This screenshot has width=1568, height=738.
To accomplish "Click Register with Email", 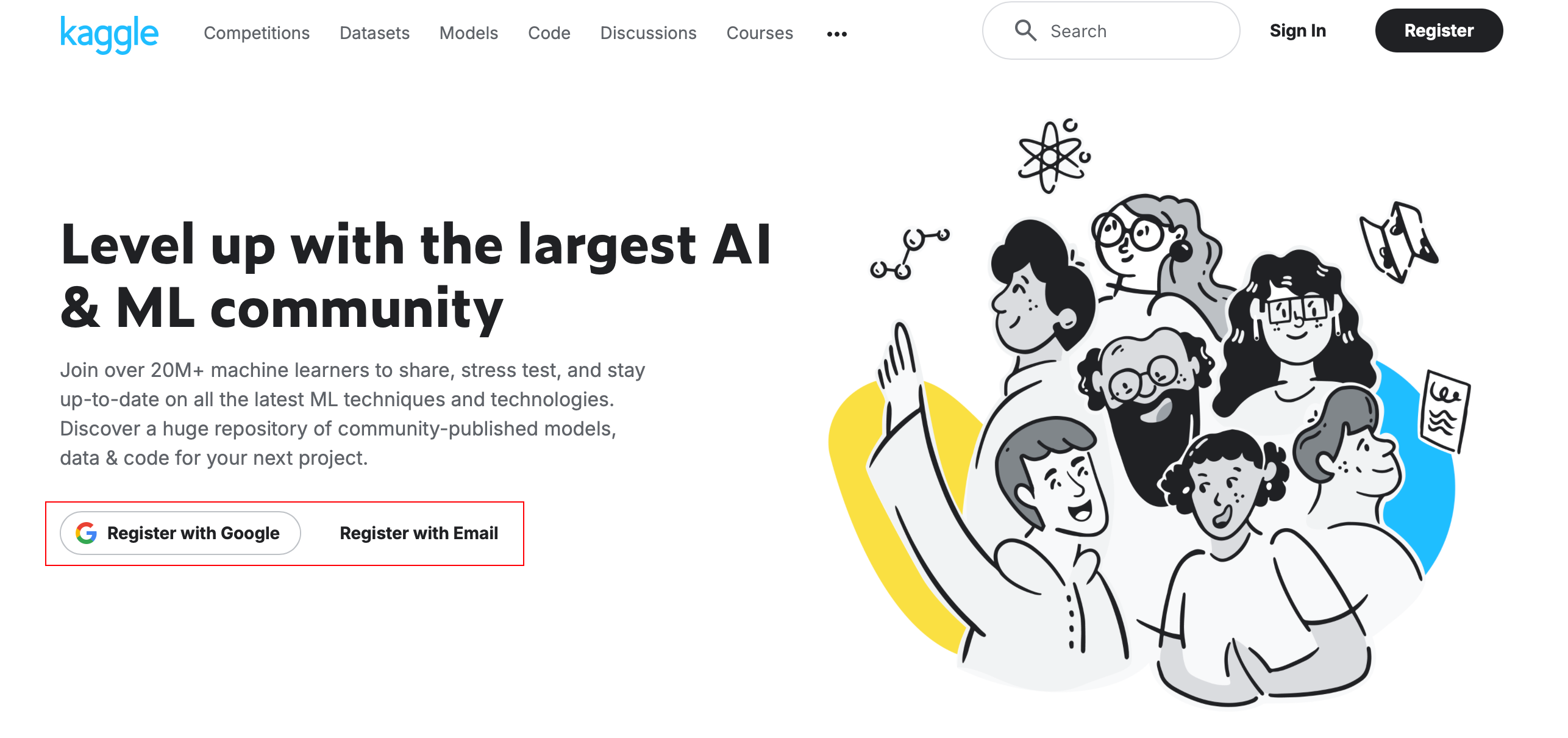I will point(418,532).
